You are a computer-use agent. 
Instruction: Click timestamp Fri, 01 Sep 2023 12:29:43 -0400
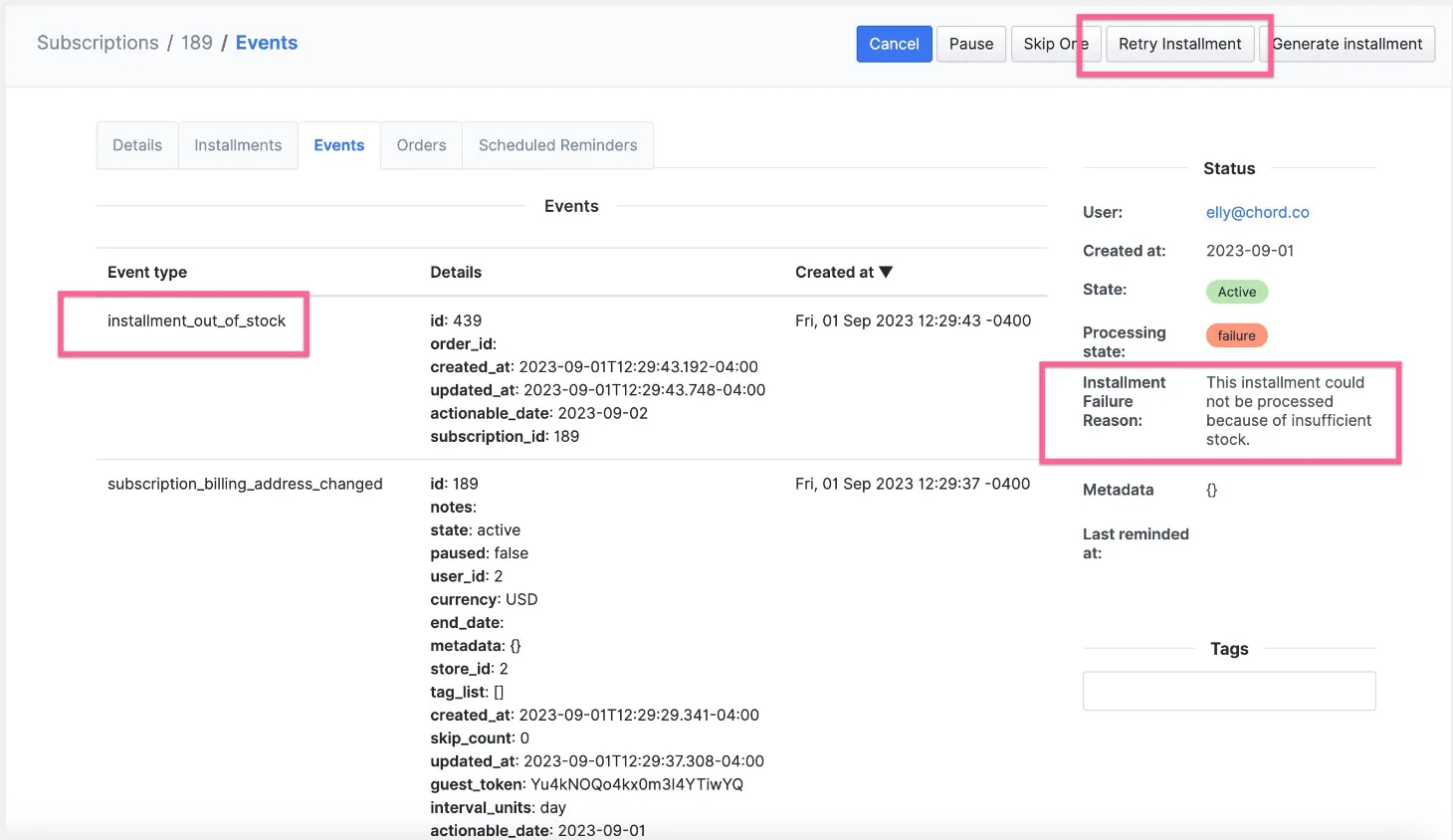[x=913, y=320]
